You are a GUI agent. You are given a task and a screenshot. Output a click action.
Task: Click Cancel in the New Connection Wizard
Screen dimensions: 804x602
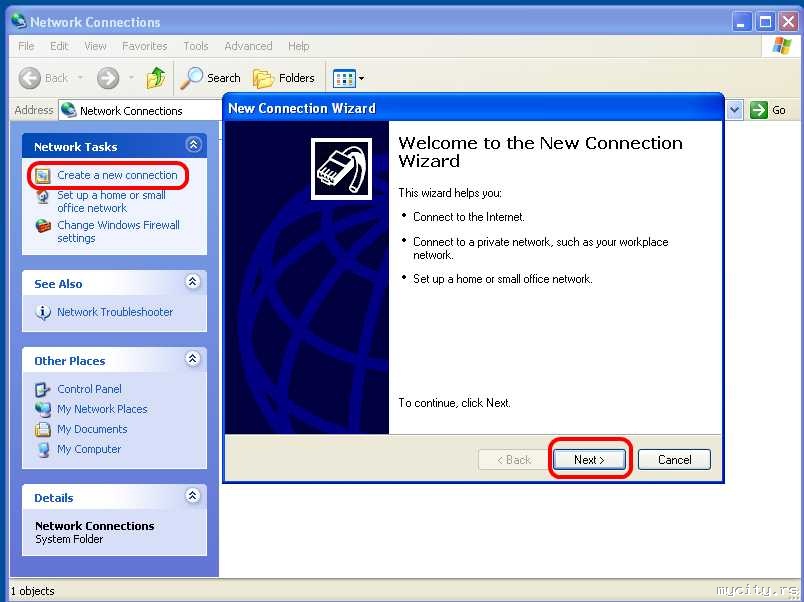point(674,459)
